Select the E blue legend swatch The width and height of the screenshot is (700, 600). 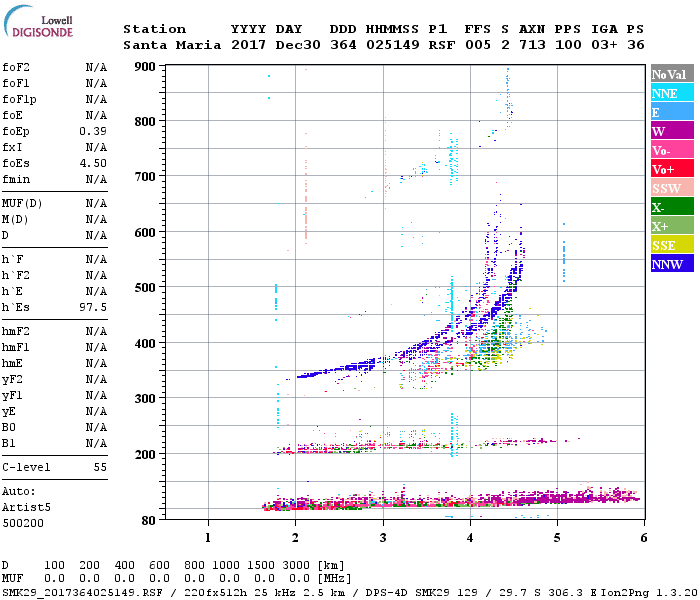(x=672, y=112)
